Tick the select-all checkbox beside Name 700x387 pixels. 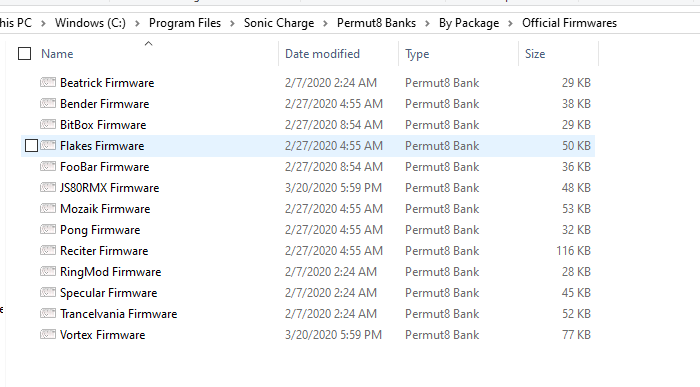tap(25, 54)
